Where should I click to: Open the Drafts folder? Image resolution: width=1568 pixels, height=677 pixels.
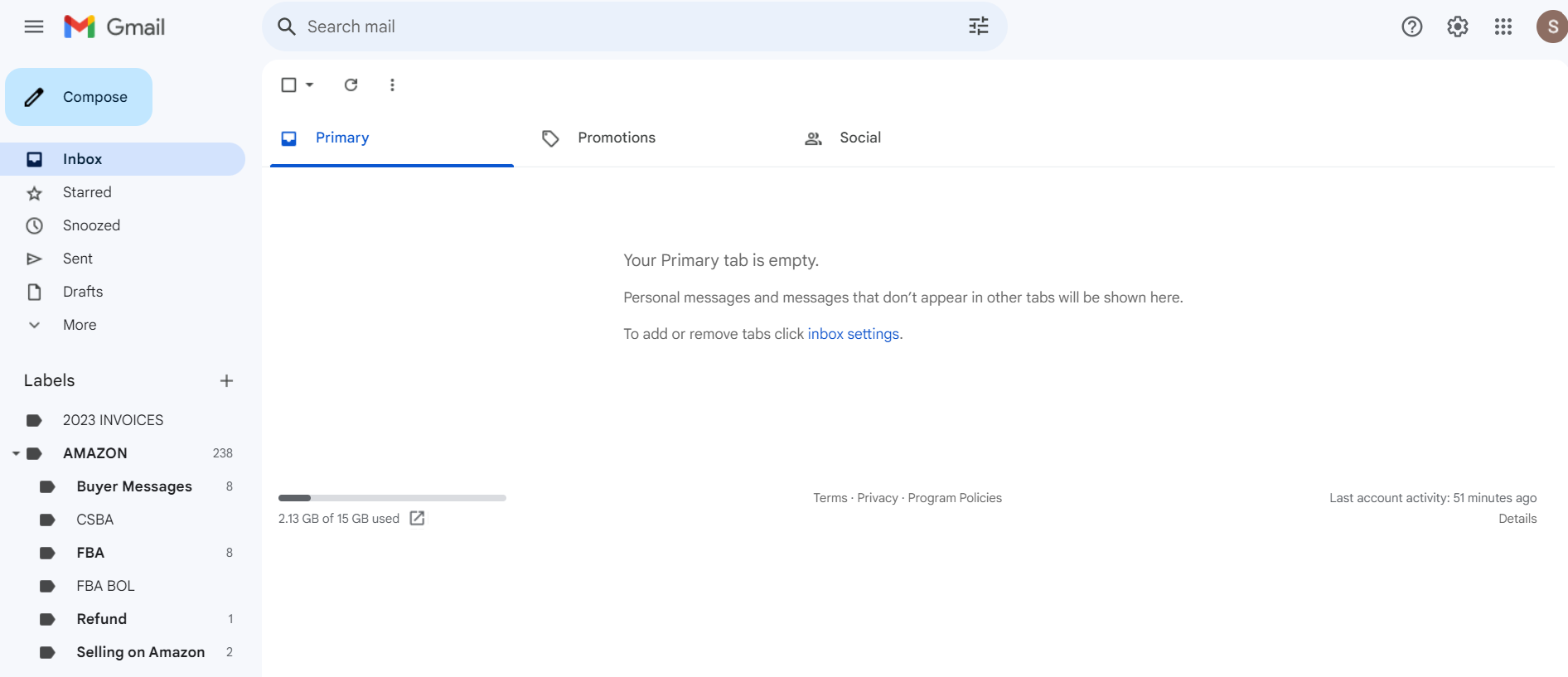click(123, 292)
